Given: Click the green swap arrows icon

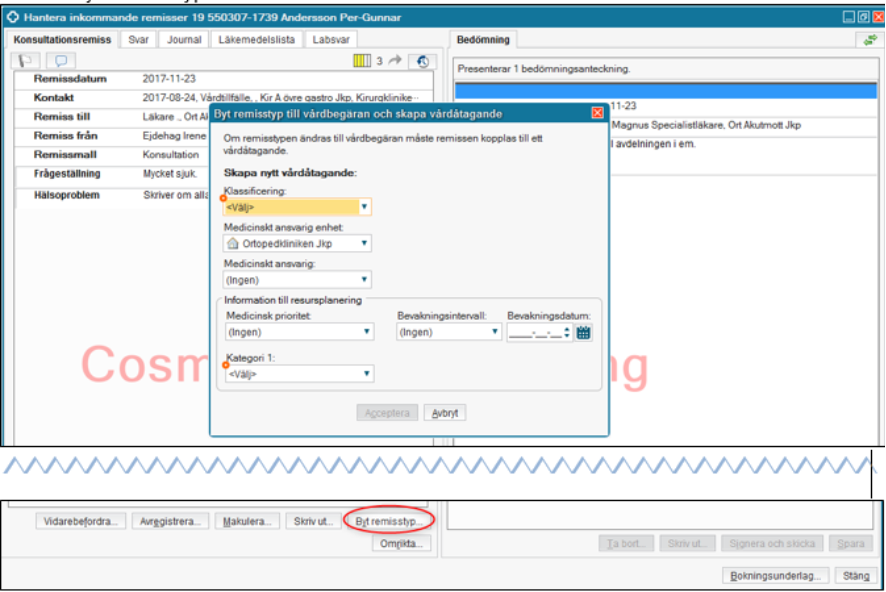Looking at the screenshot, I should (x=869, y=40).
